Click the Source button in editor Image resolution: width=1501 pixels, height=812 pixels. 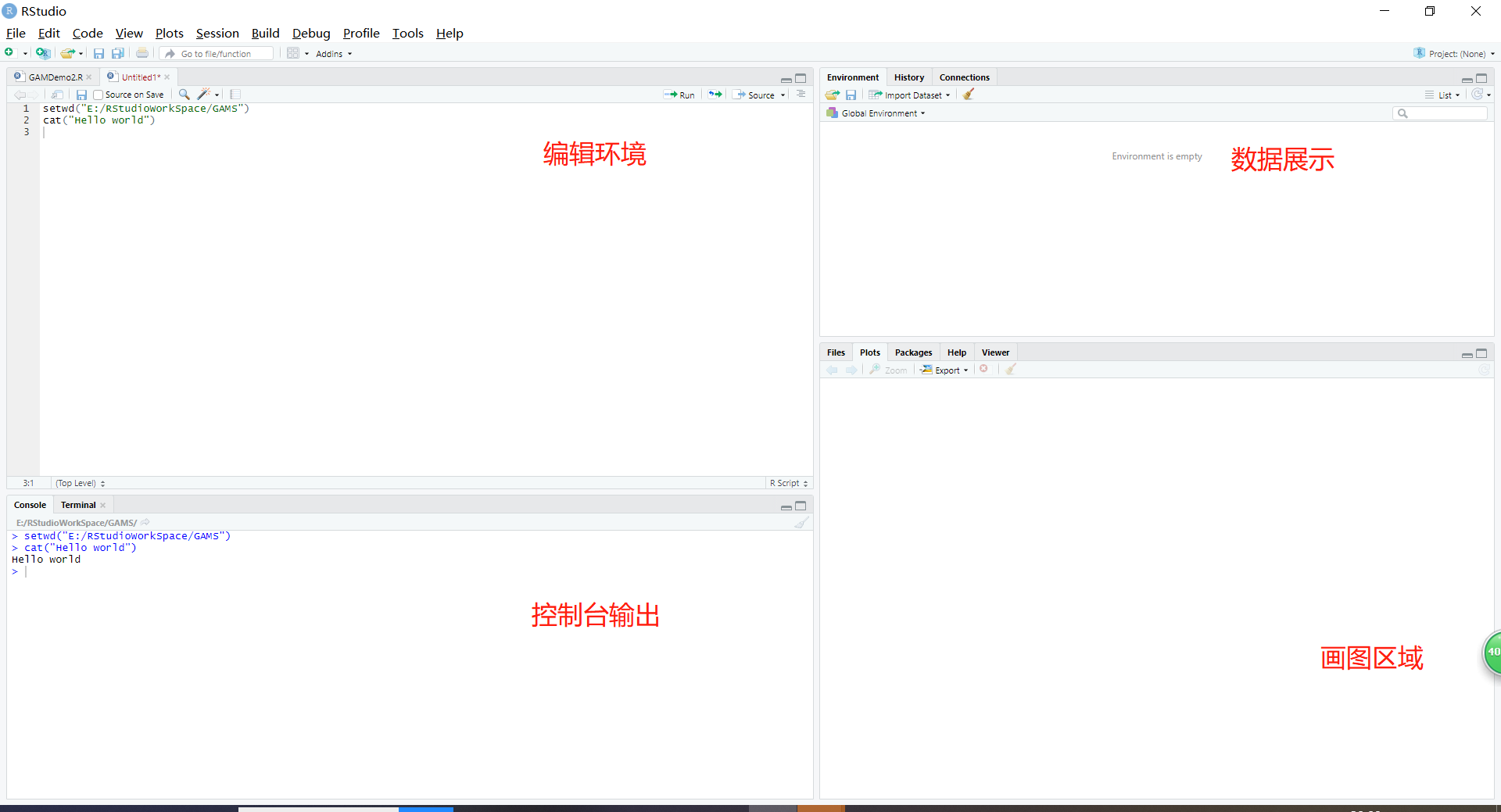pyautogui.click(x=757, y=95)
